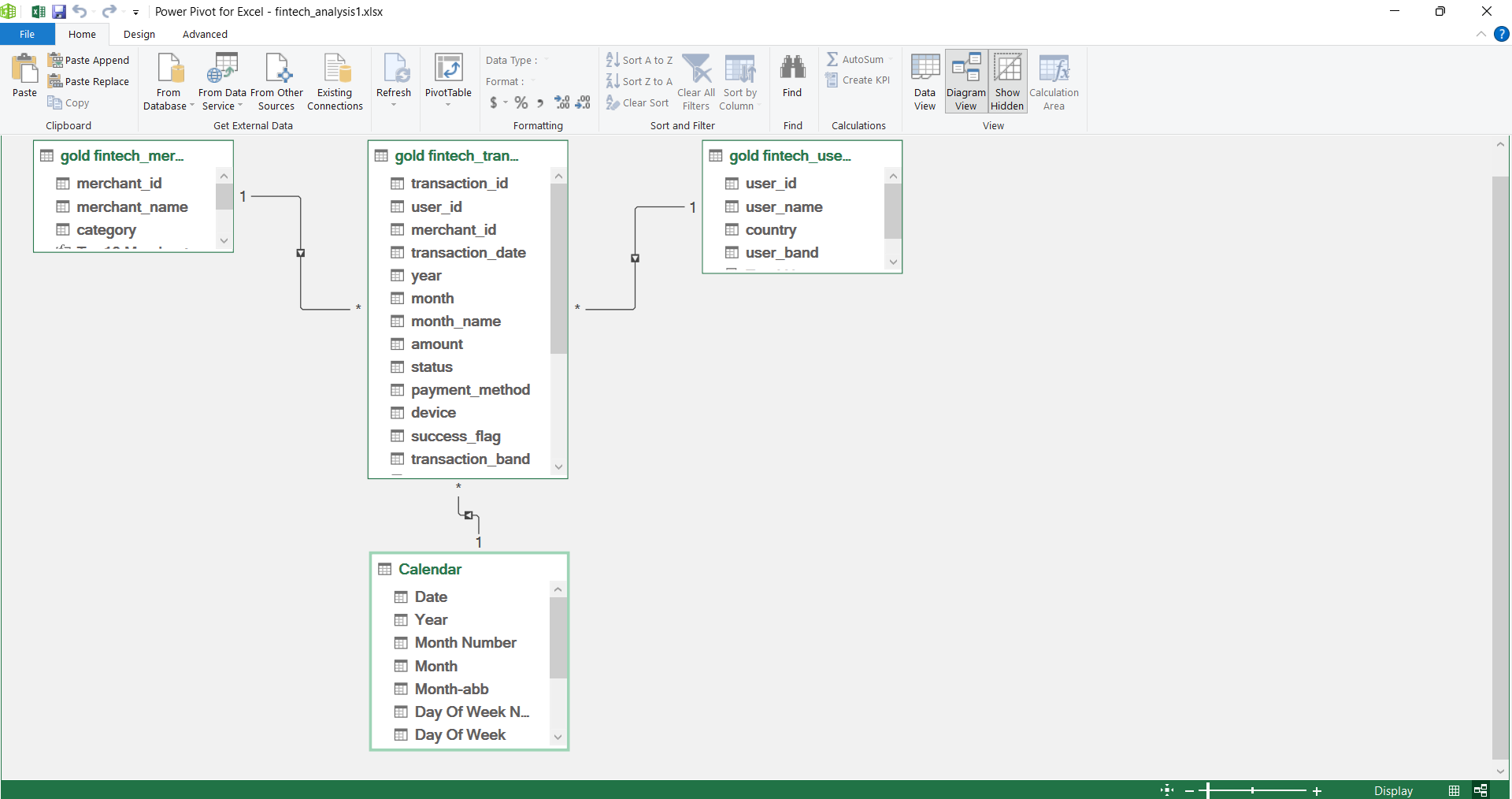Toggle Show Hidden
Image resolution: width=1512 pixels, height=799 pixels.
click(x=1007, y=82)
